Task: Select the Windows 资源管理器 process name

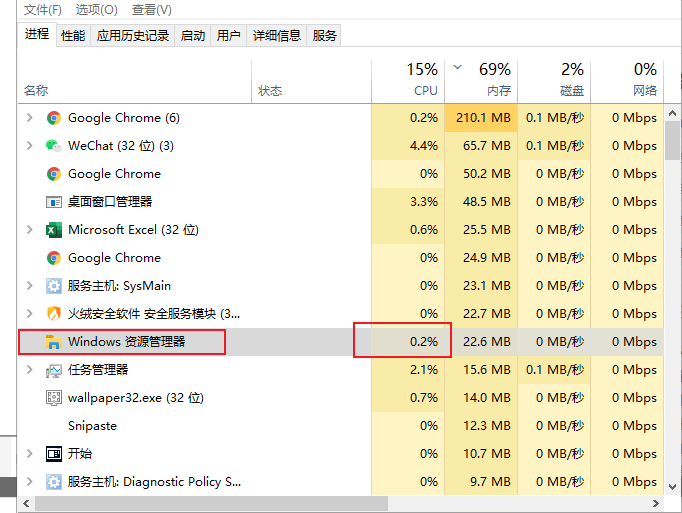Action: click(x=127, y=342)
